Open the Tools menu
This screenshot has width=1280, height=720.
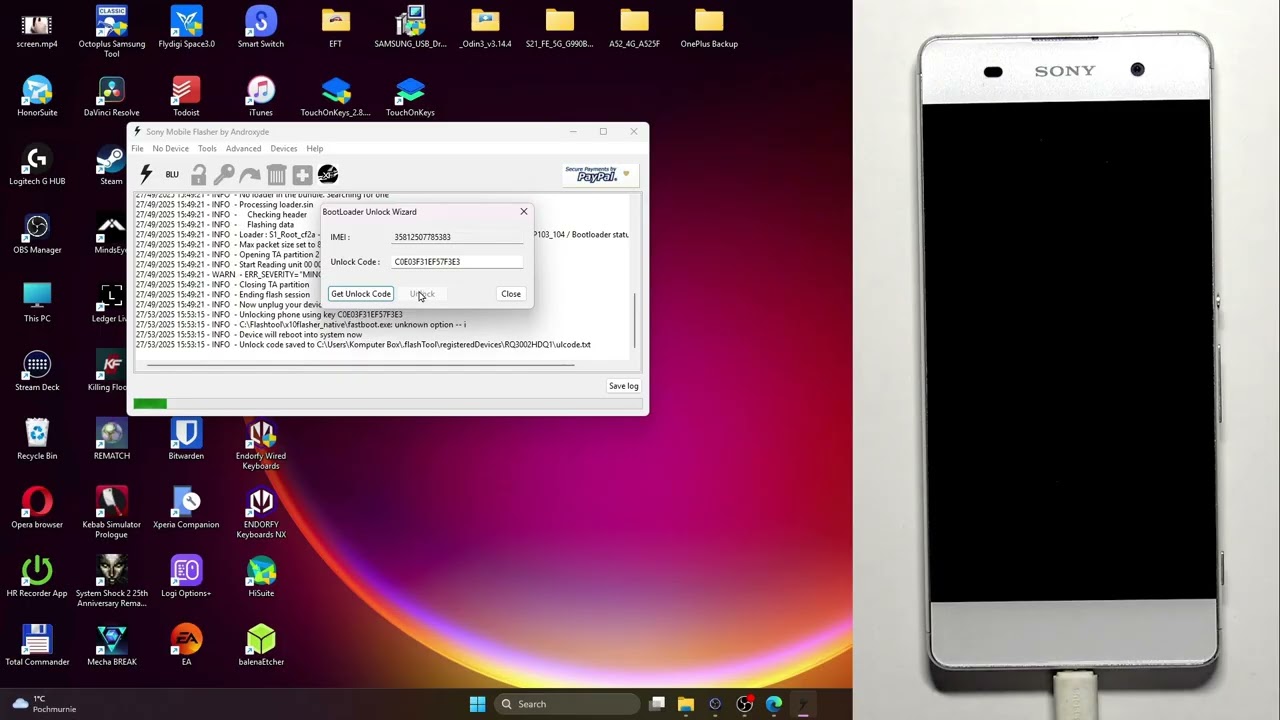207,149
